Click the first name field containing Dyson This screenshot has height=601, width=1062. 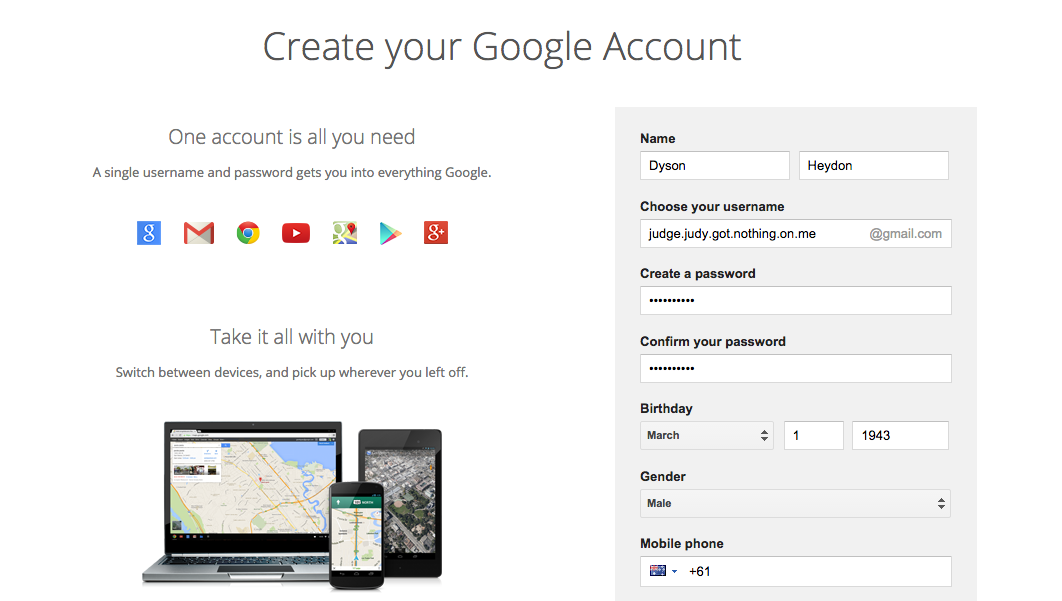(715, 166)
